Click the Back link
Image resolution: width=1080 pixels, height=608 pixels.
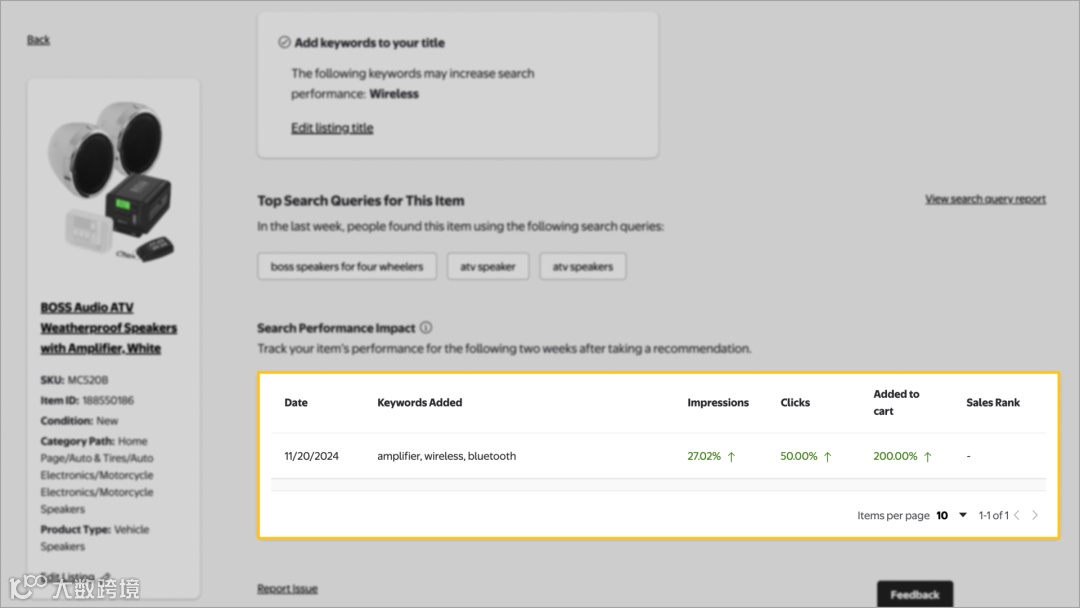pyautogui.click(x=38, y=40)
